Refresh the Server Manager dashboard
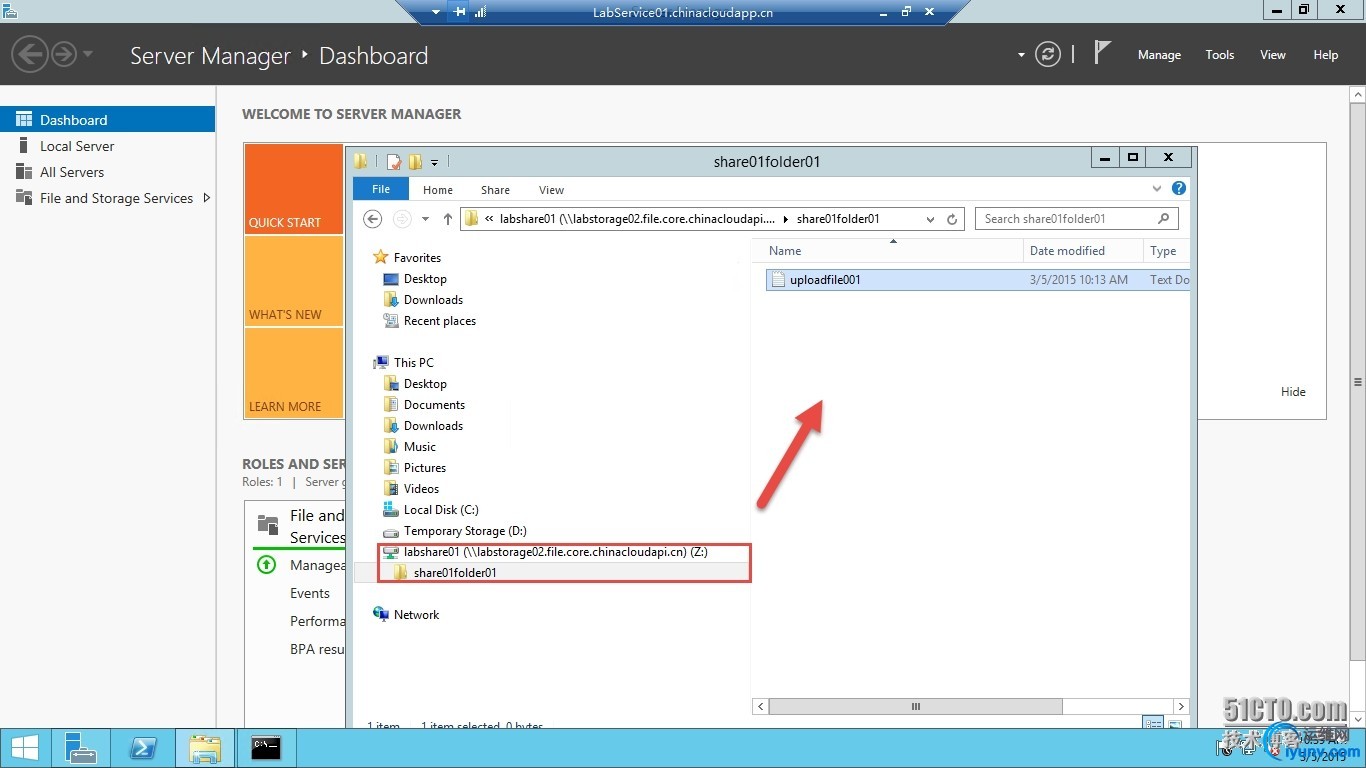The width and height of the screenshot is (1366, 768). (1047, 54)
